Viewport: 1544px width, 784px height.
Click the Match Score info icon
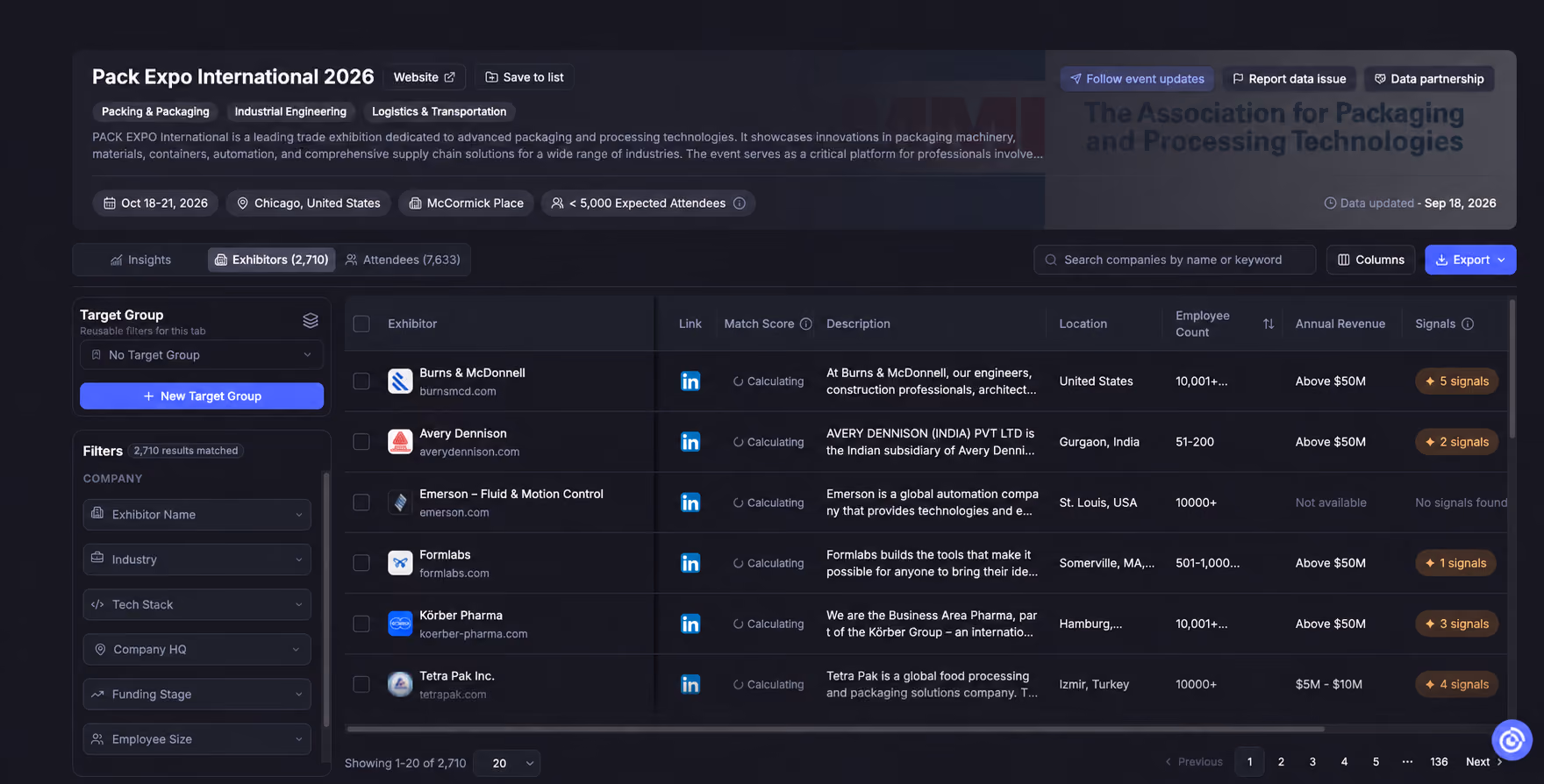805,324
